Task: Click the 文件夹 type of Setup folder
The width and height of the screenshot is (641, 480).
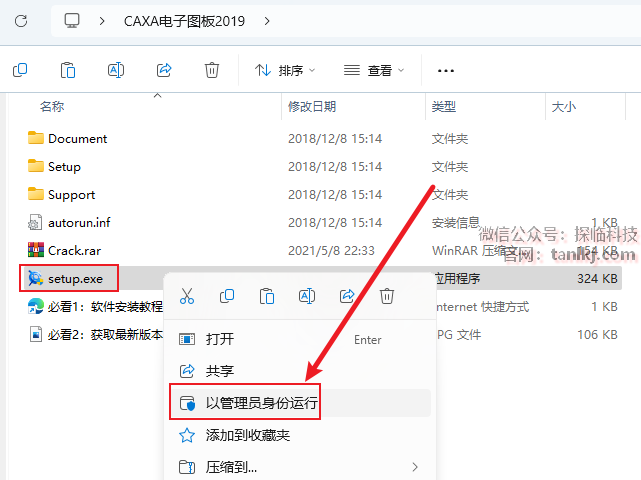Action: (450, 166)
